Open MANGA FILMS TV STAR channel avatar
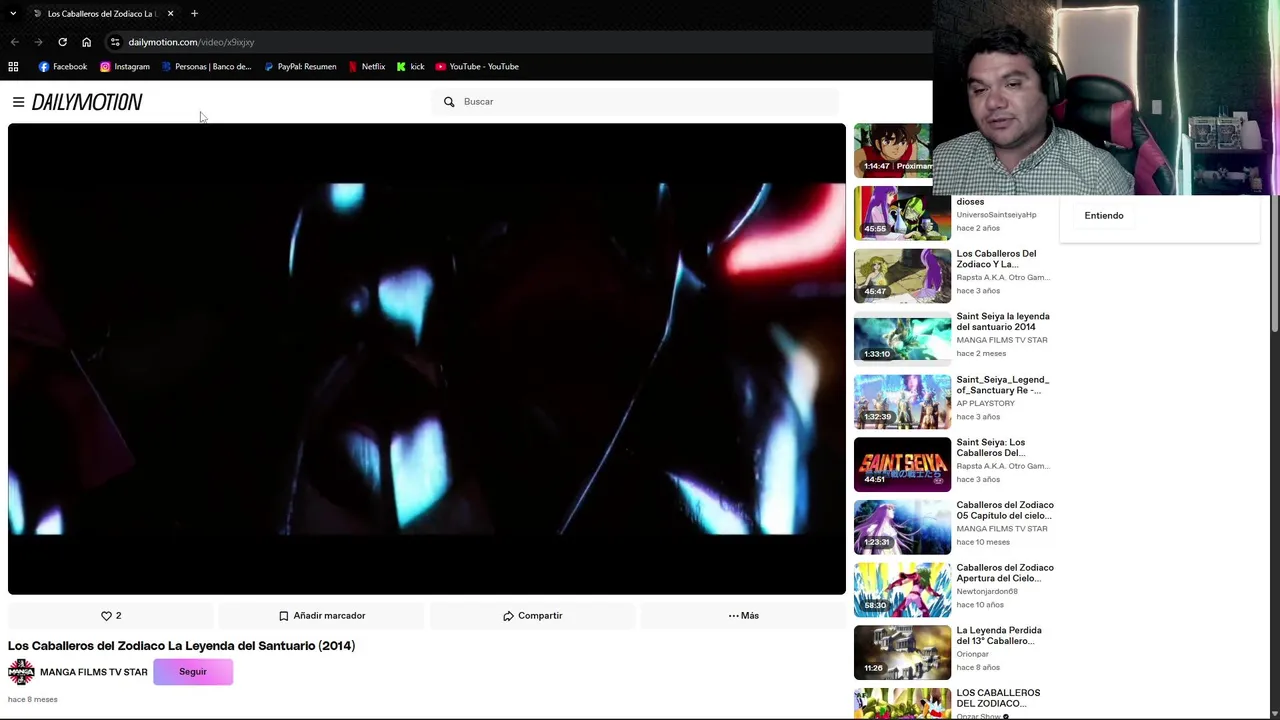1280x720 pixels. point(21,672)
